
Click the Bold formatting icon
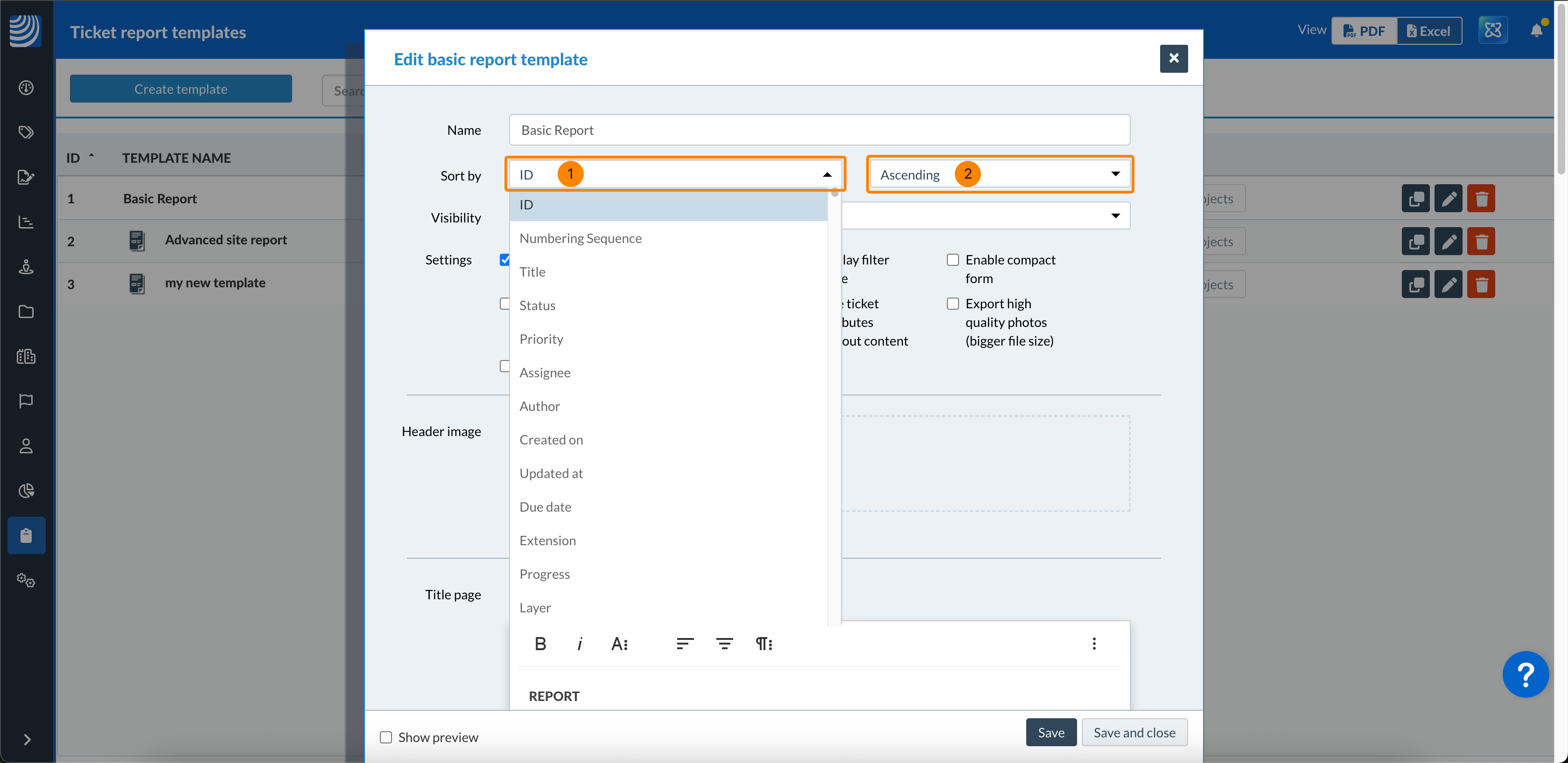click(540, 643)
